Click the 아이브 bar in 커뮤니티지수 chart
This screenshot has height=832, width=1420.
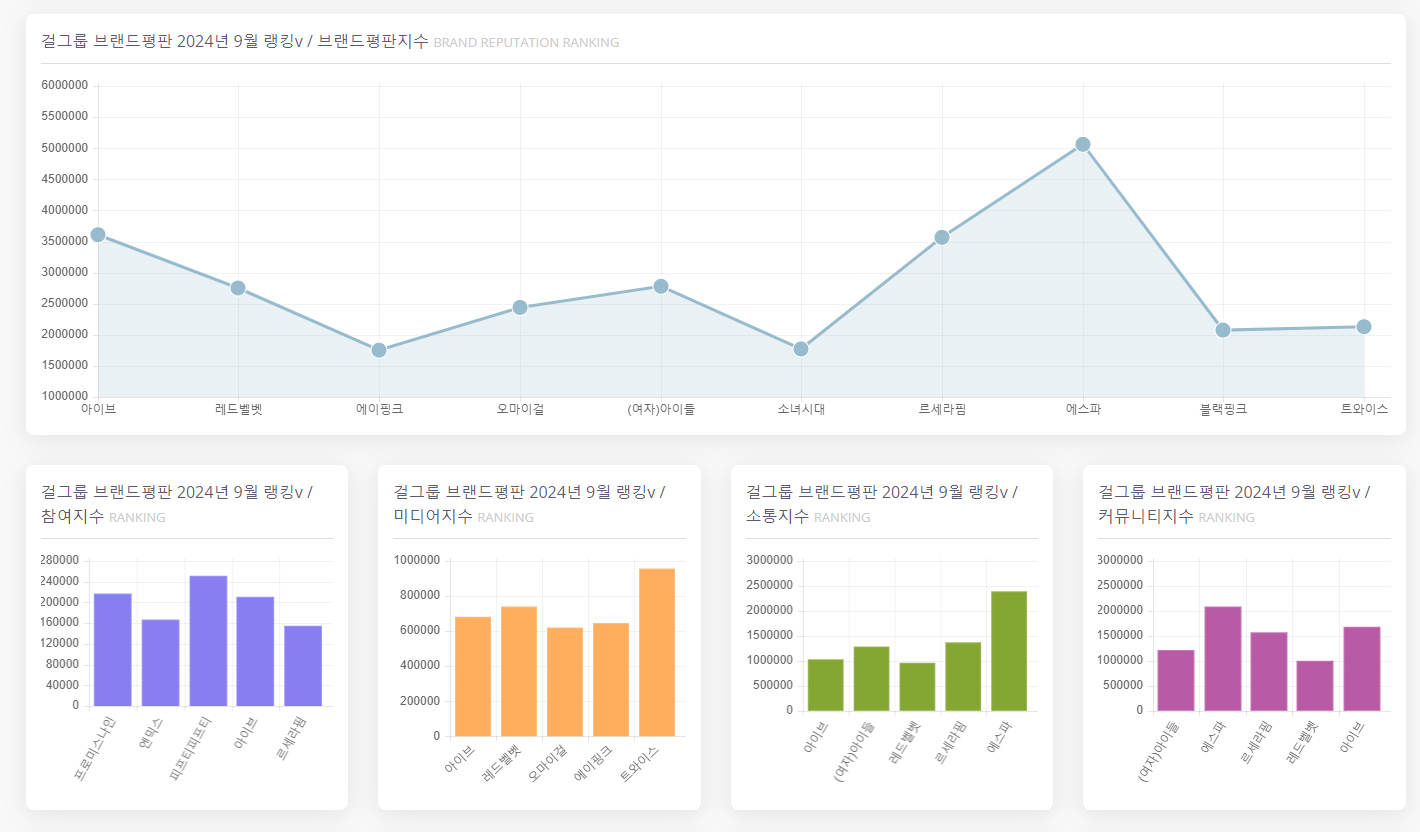click(x=1362, y=669)
